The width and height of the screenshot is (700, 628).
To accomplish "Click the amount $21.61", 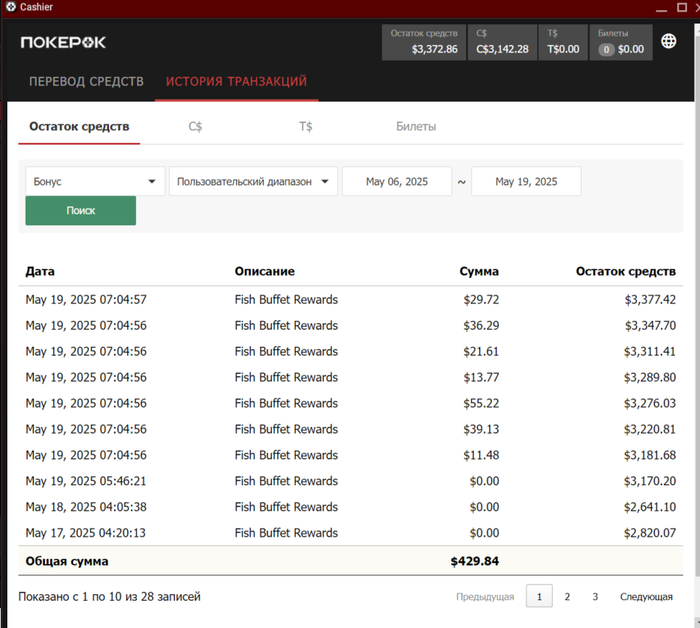I will point(481,351).
